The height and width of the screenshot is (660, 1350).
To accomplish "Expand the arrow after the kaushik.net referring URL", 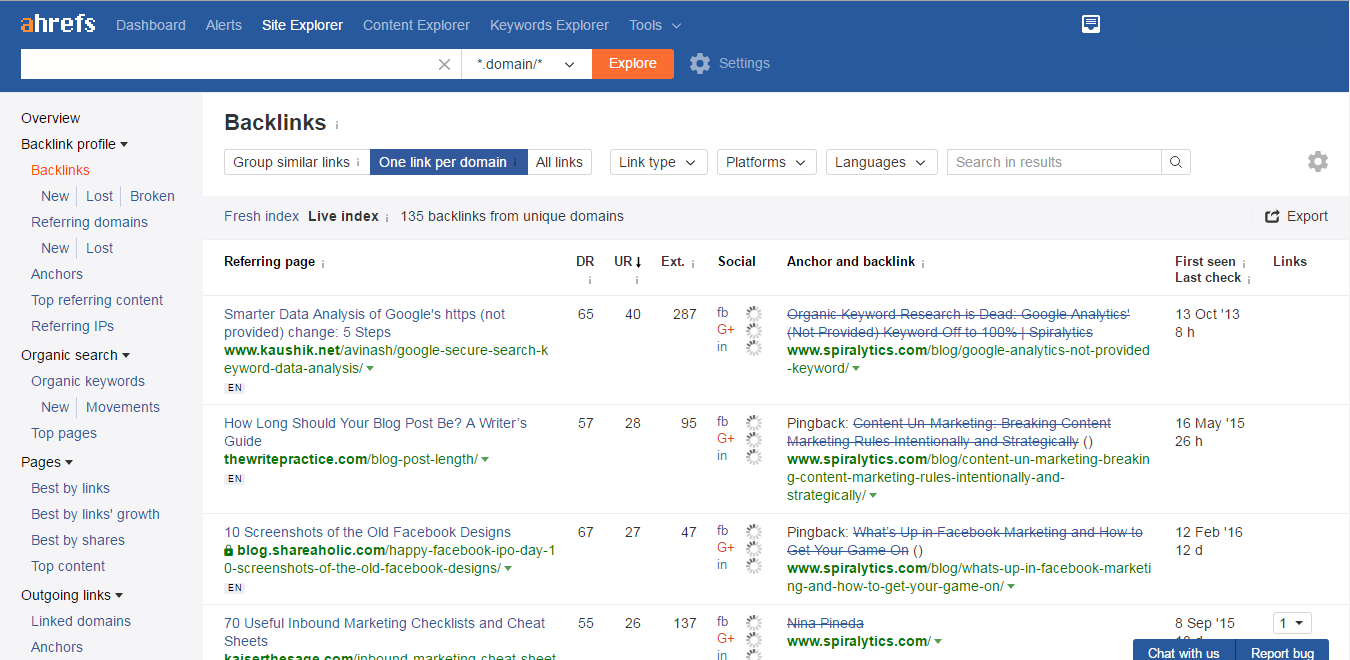I will pos(370,369).
